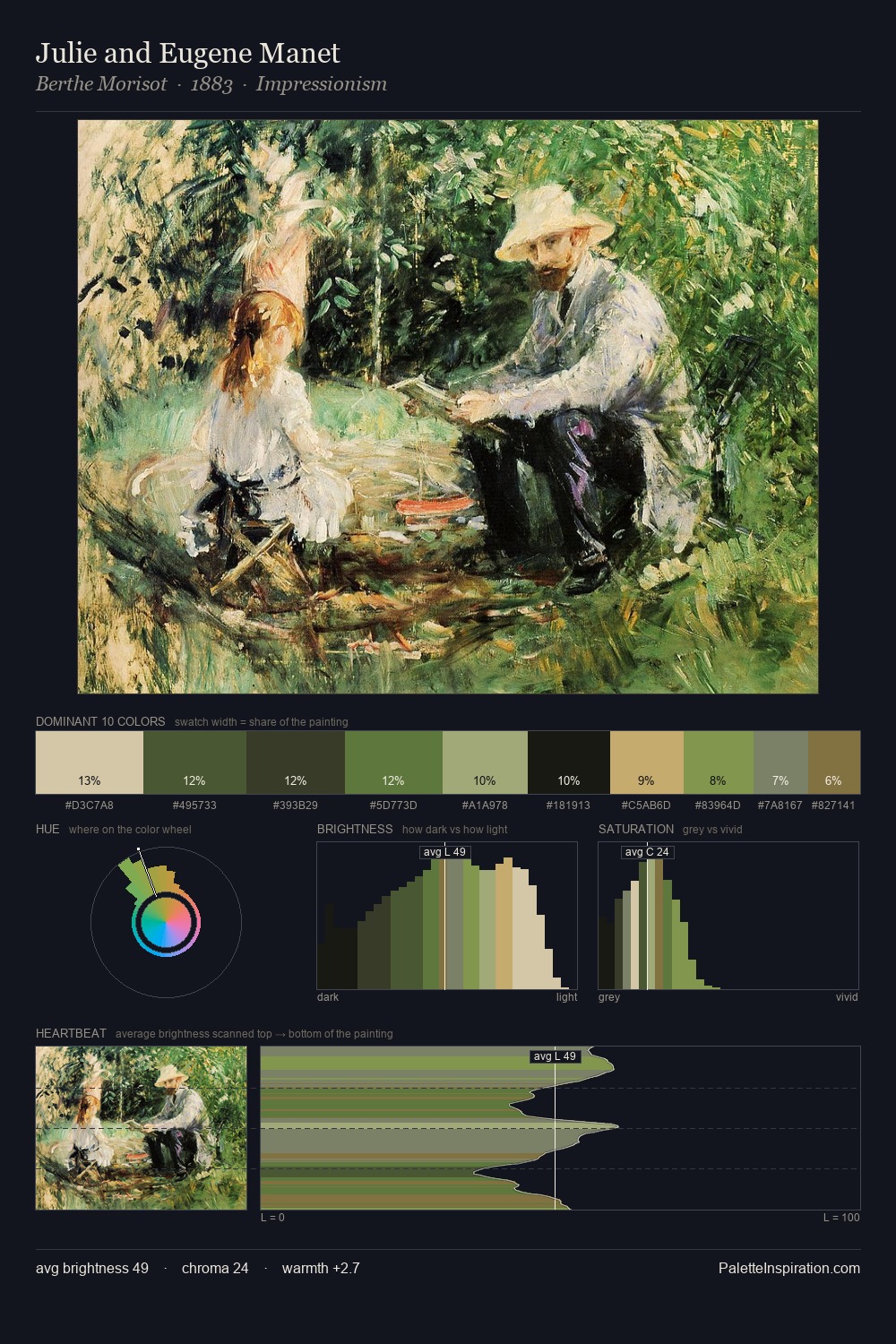
Task: Click the main Morisot painting image
Action: point(448,407)
